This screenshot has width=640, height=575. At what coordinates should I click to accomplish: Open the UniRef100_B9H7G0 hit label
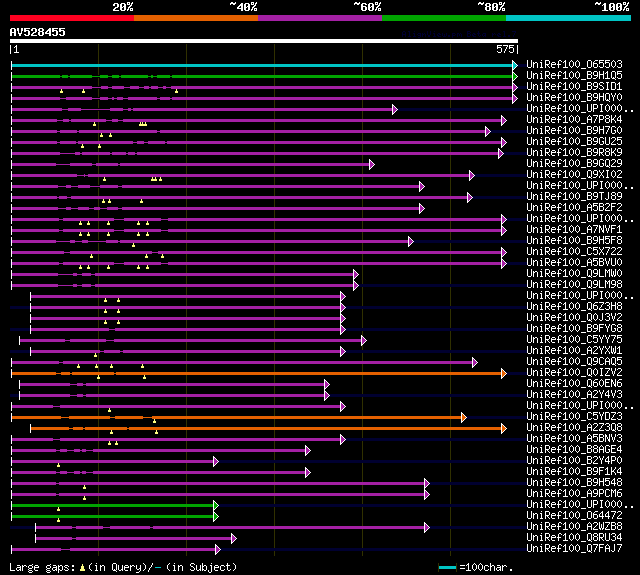click(x=574, y=131)
